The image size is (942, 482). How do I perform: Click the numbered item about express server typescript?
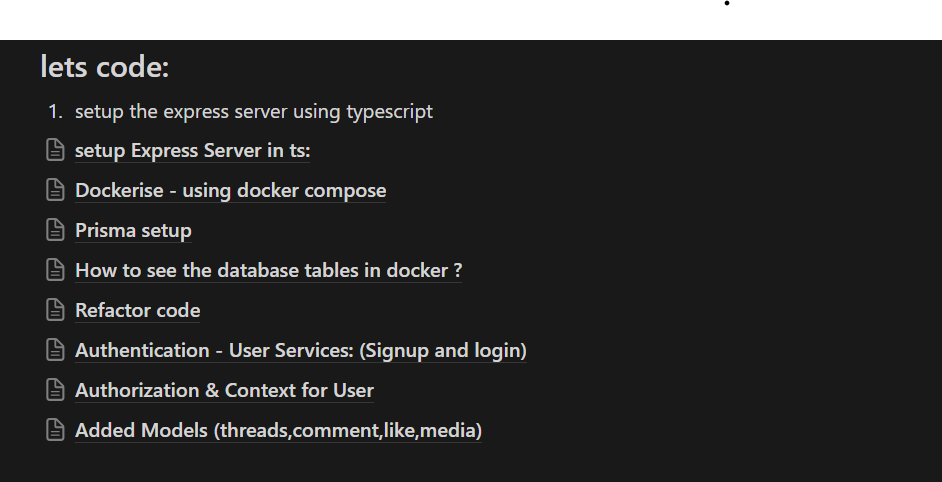[x=254, y=112]
